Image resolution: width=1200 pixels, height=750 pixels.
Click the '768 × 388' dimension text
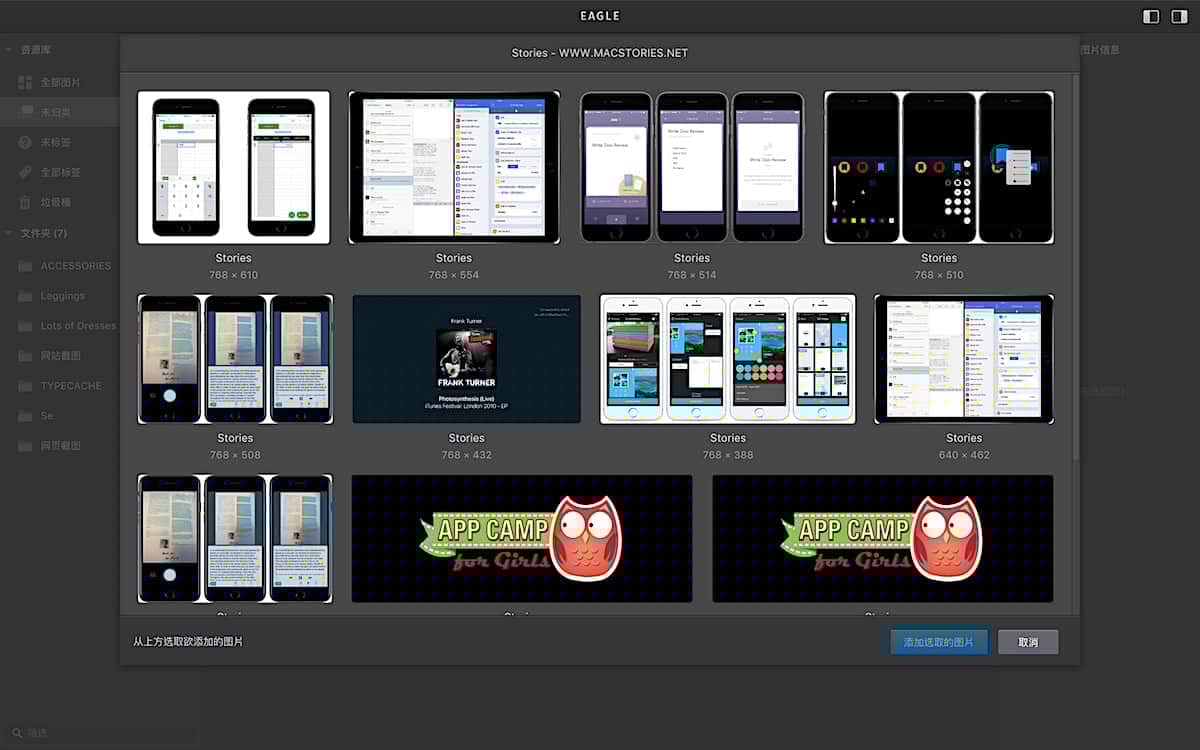pos(728,455)
